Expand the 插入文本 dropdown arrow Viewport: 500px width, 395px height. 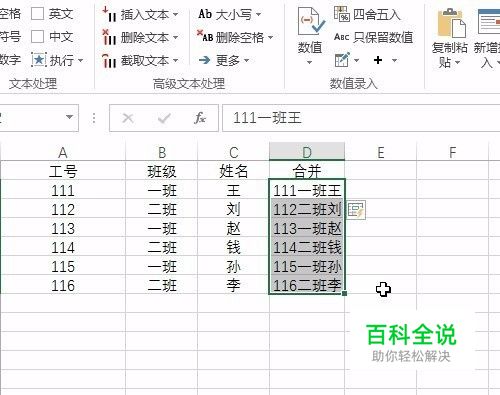click(x=176, y=15)
